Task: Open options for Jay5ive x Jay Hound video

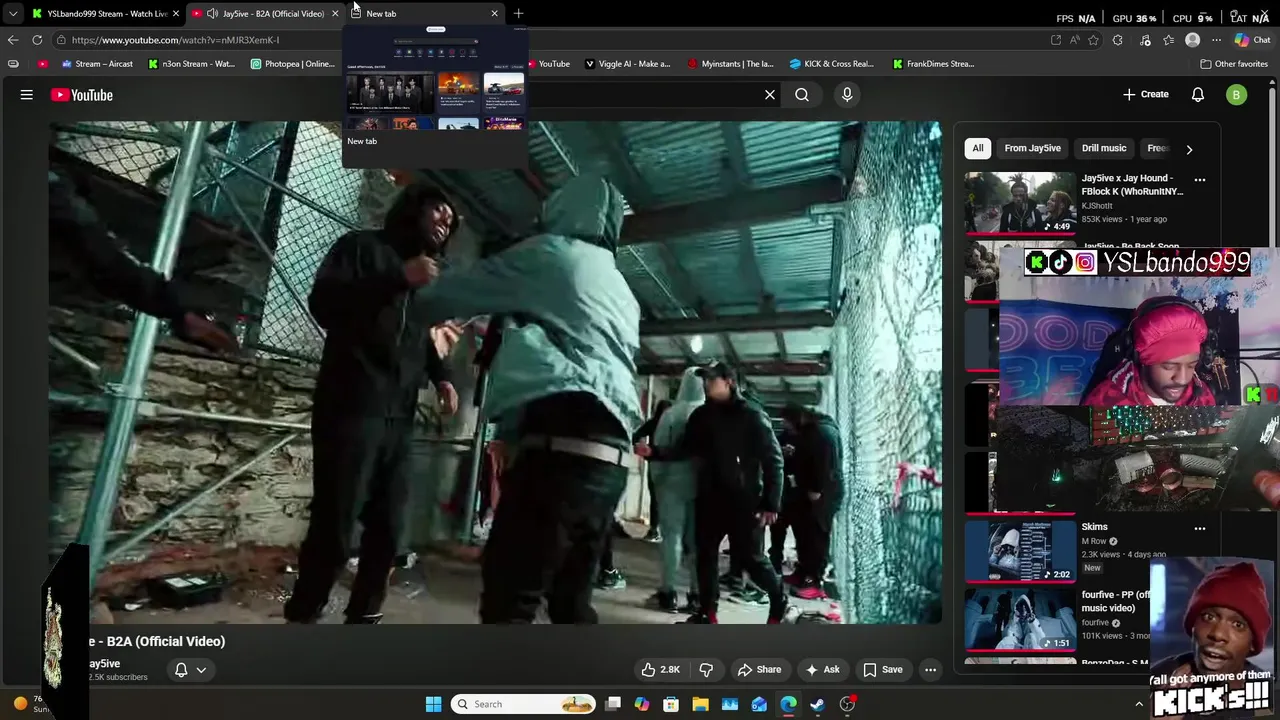Action: (x=1200, y=180)
